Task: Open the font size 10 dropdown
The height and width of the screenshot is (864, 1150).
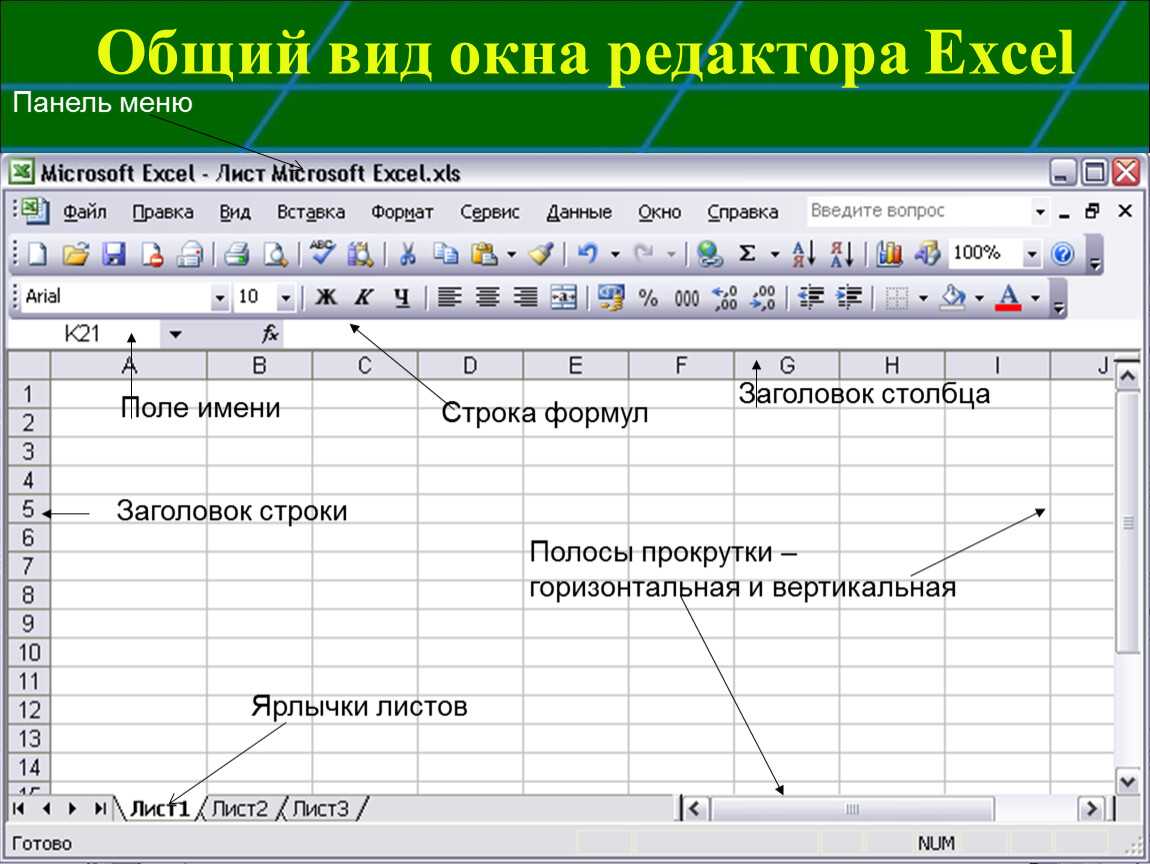Action: pyautogui.click(x=286, y=299)
